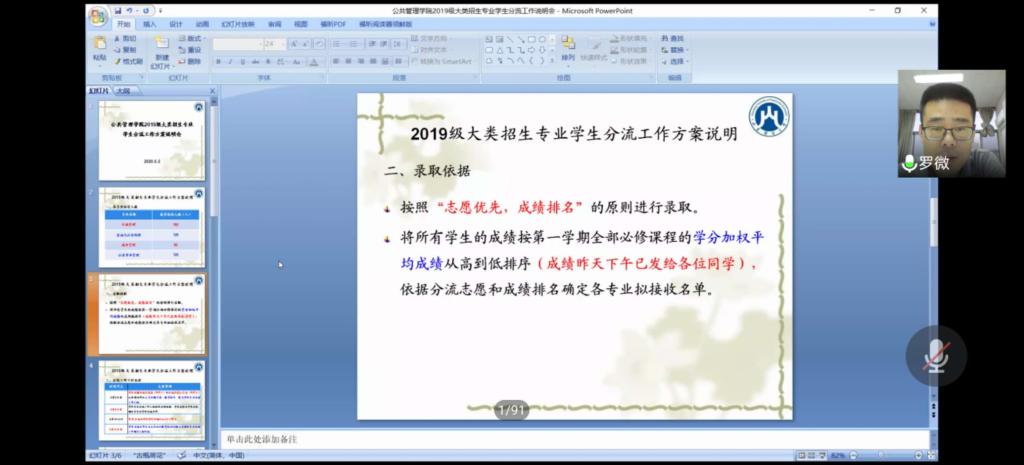
Task: Open the font size dropdown
Action: [282, 44]
